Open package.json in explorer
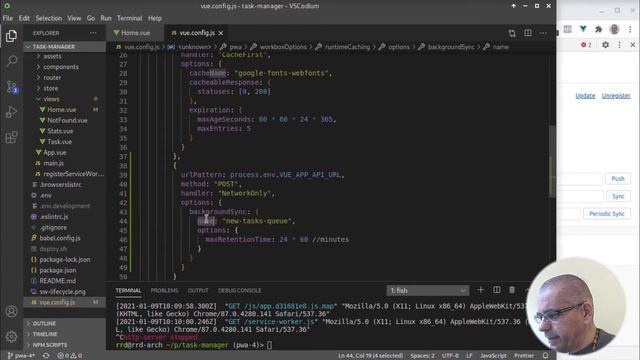This screenshot has width=640, height=360. (x=58, y=270)
